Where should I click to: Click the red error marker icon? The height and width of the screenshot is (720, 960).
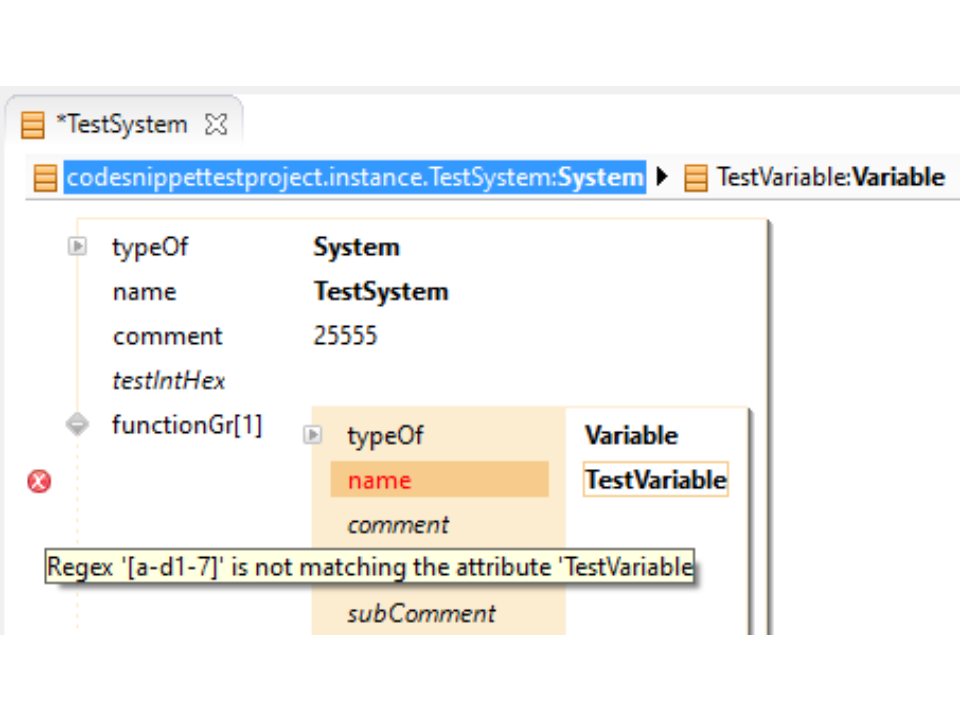click(x=39, y=482)
